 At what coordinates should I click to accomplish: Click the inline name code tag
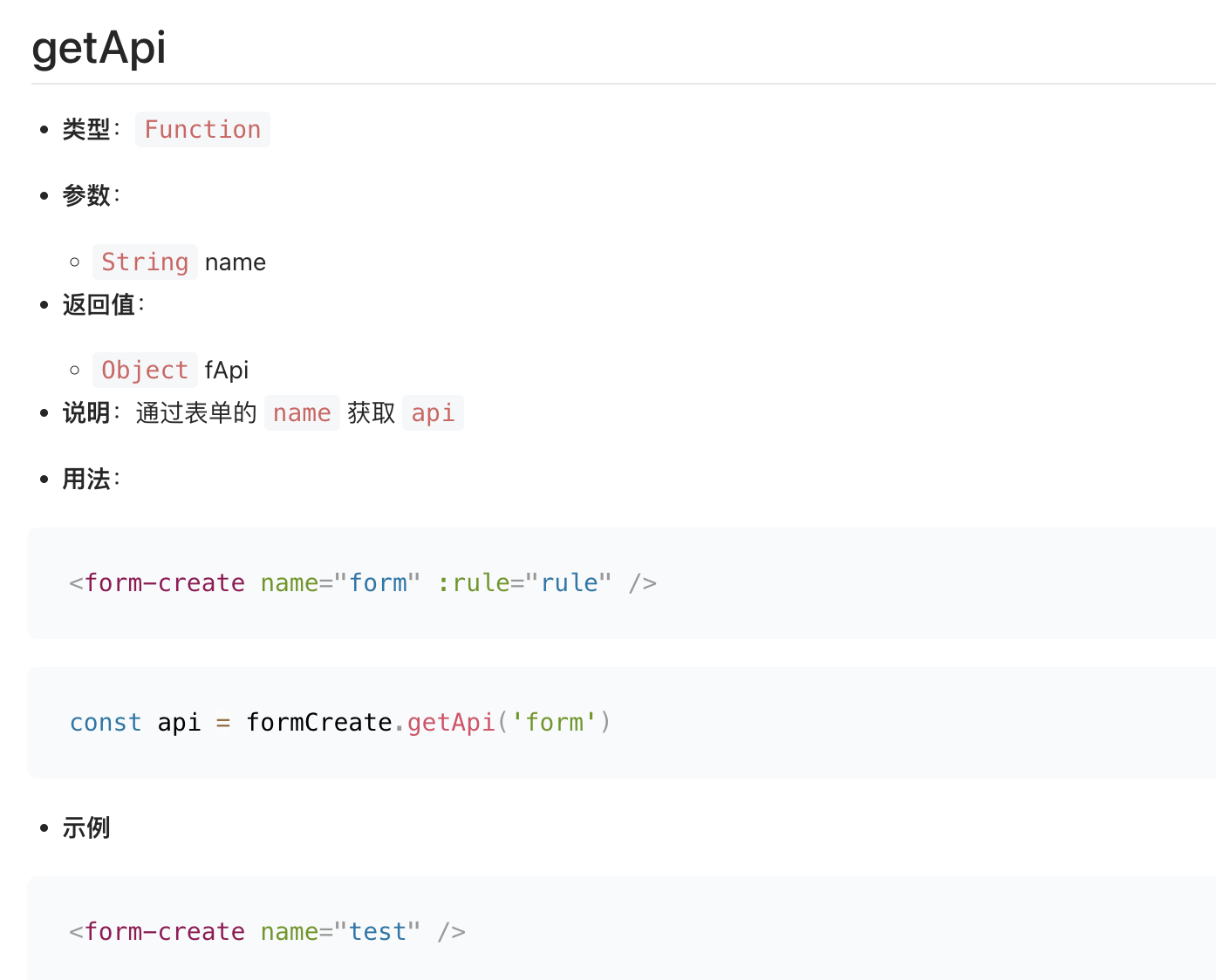click(x=302, y=412)
